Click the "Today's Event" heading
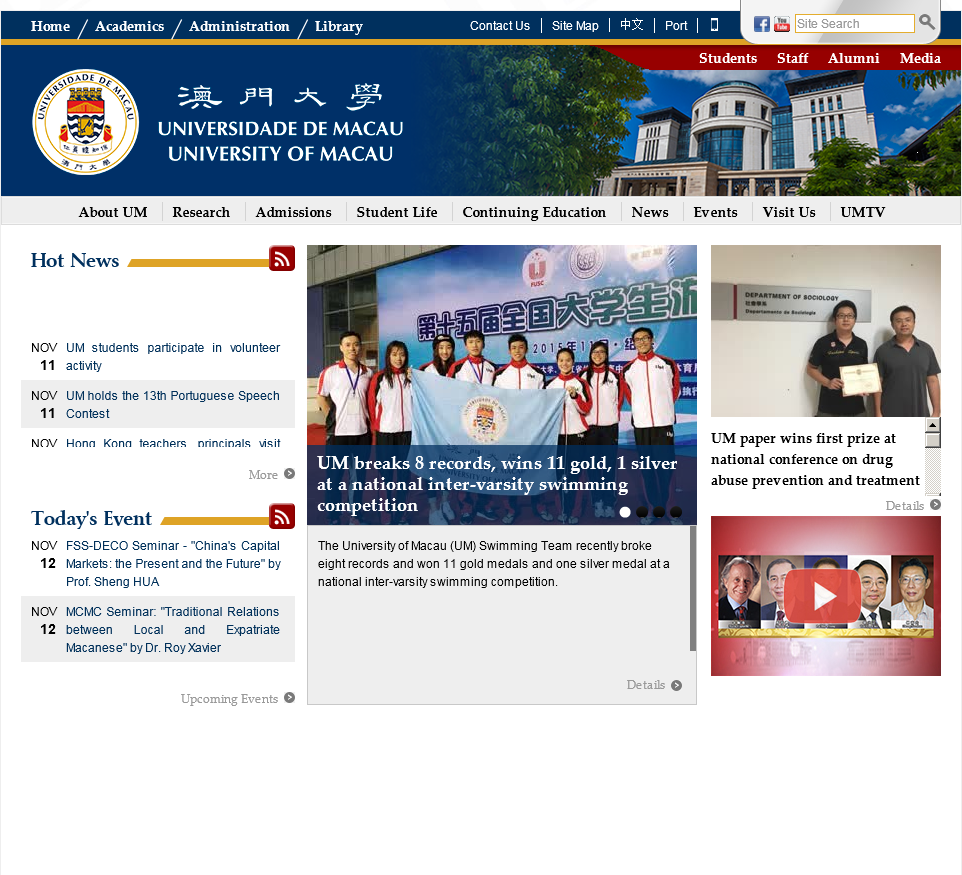The height and width of the screenshot is (875, 962). 91,518
